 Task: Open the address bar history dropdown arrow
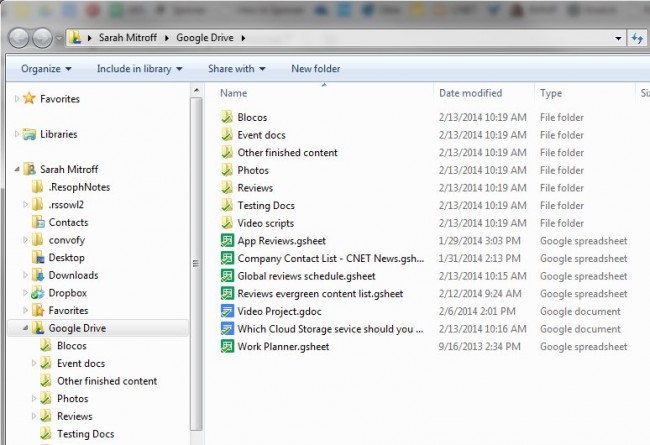[x=618, y=38]
